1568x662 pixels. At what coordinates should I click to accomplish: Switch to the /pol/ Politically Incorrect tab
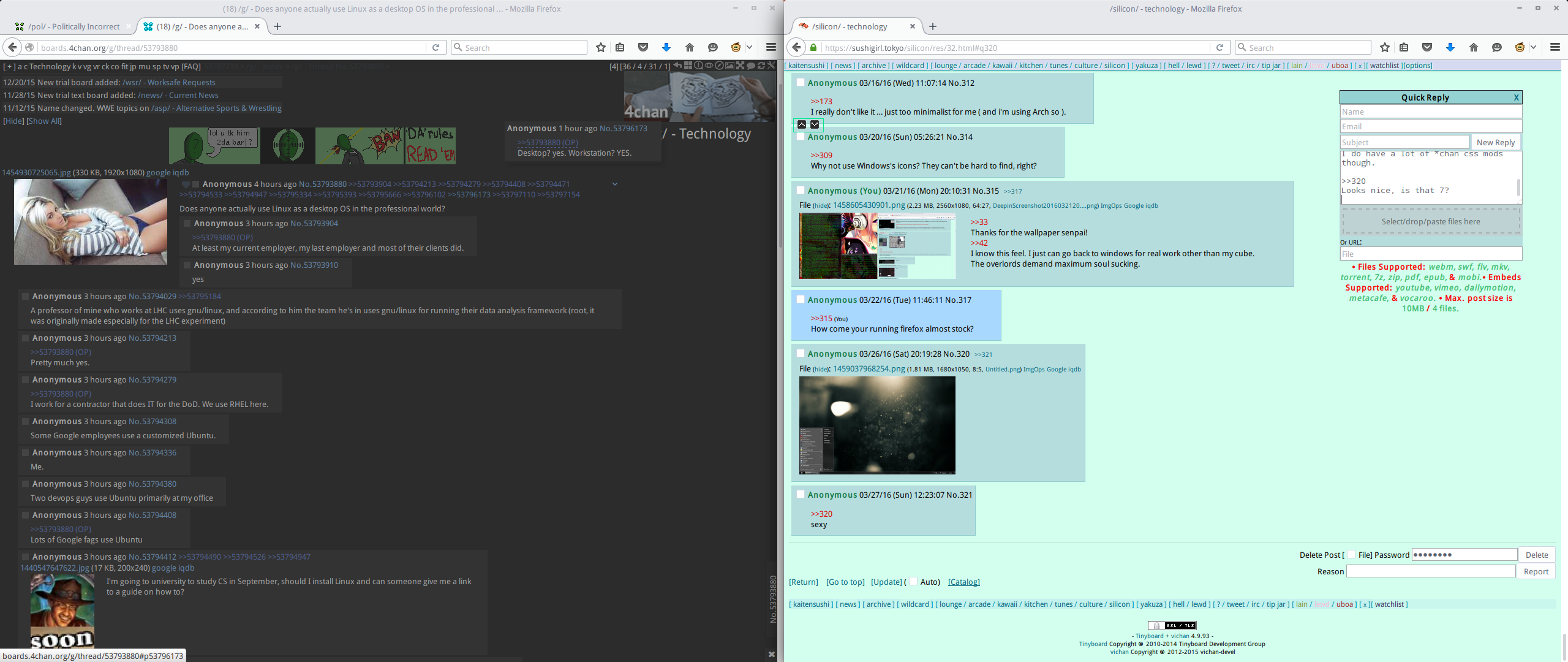click(x=73, y=26)
